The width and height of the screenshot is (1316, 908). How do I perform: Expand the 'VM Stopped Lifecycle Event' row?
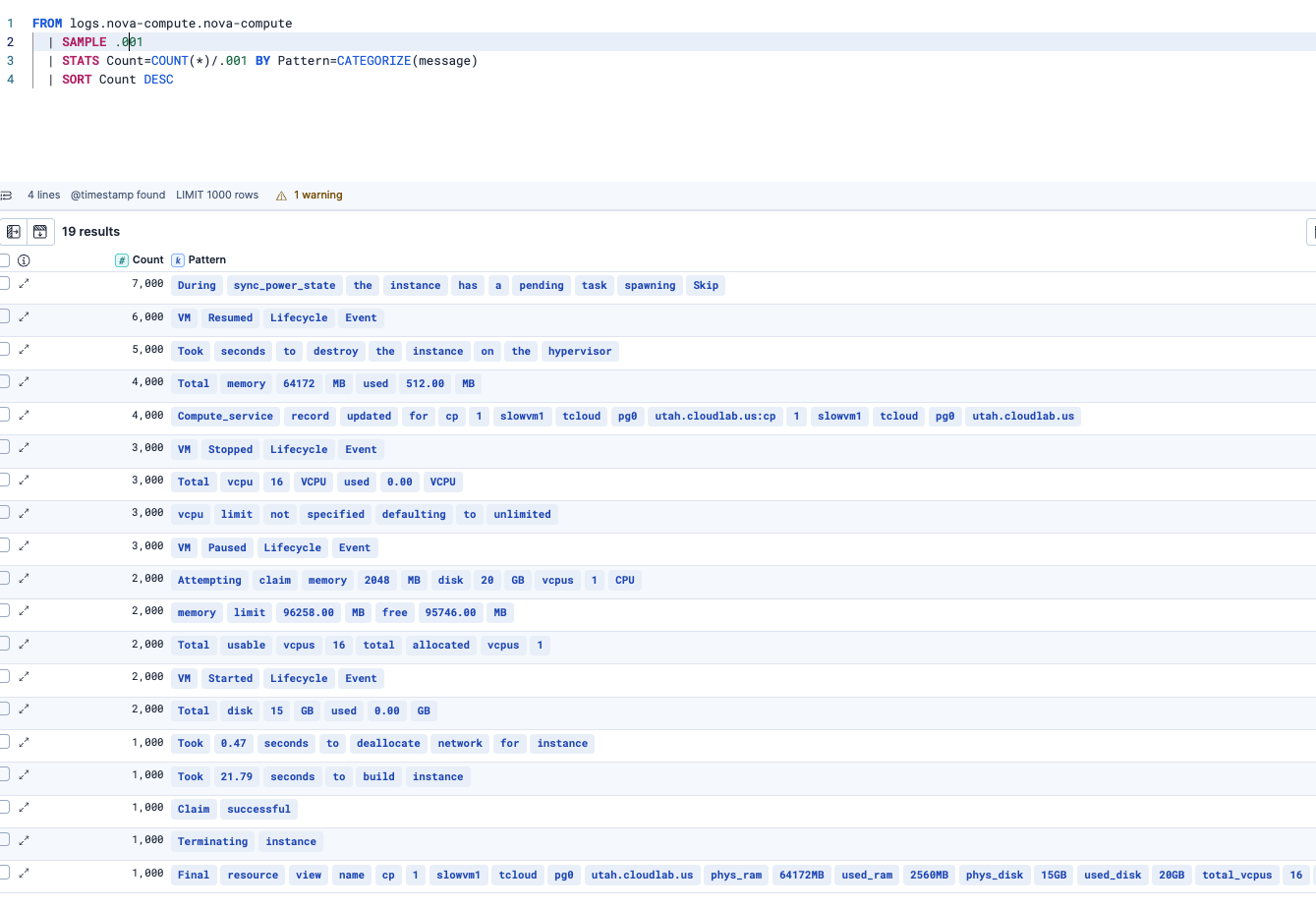pos(25,447)
